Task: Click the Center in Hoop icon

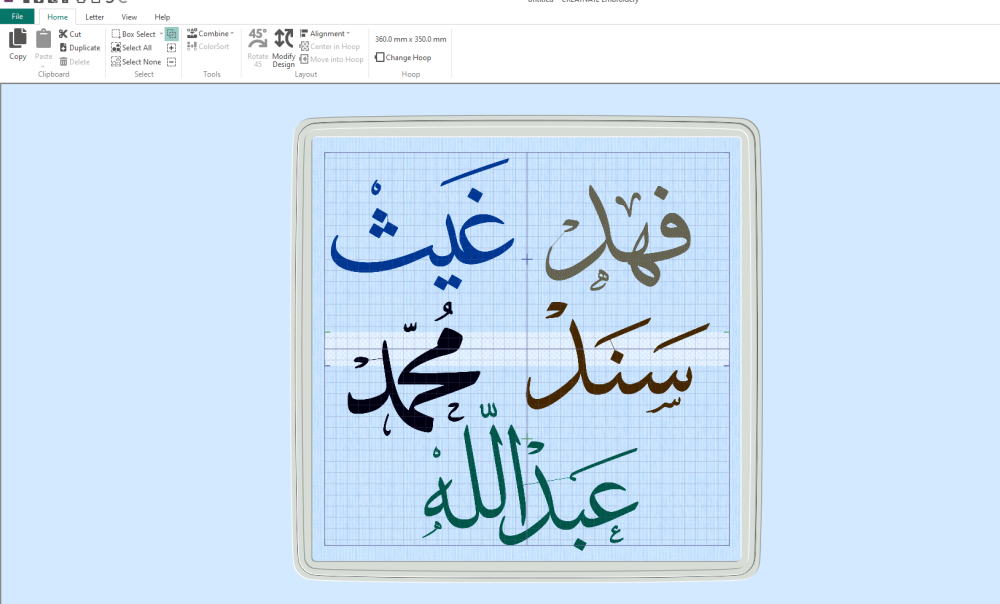Action: (x=304, y=47)
